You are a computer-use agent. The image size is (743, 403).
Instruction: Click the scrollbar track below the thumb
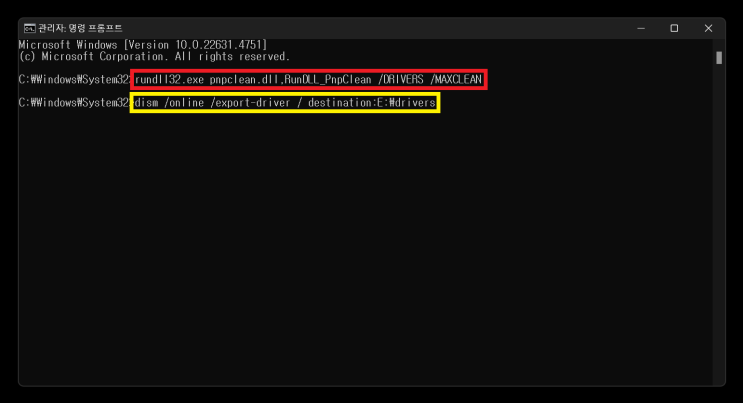(719, 223)
